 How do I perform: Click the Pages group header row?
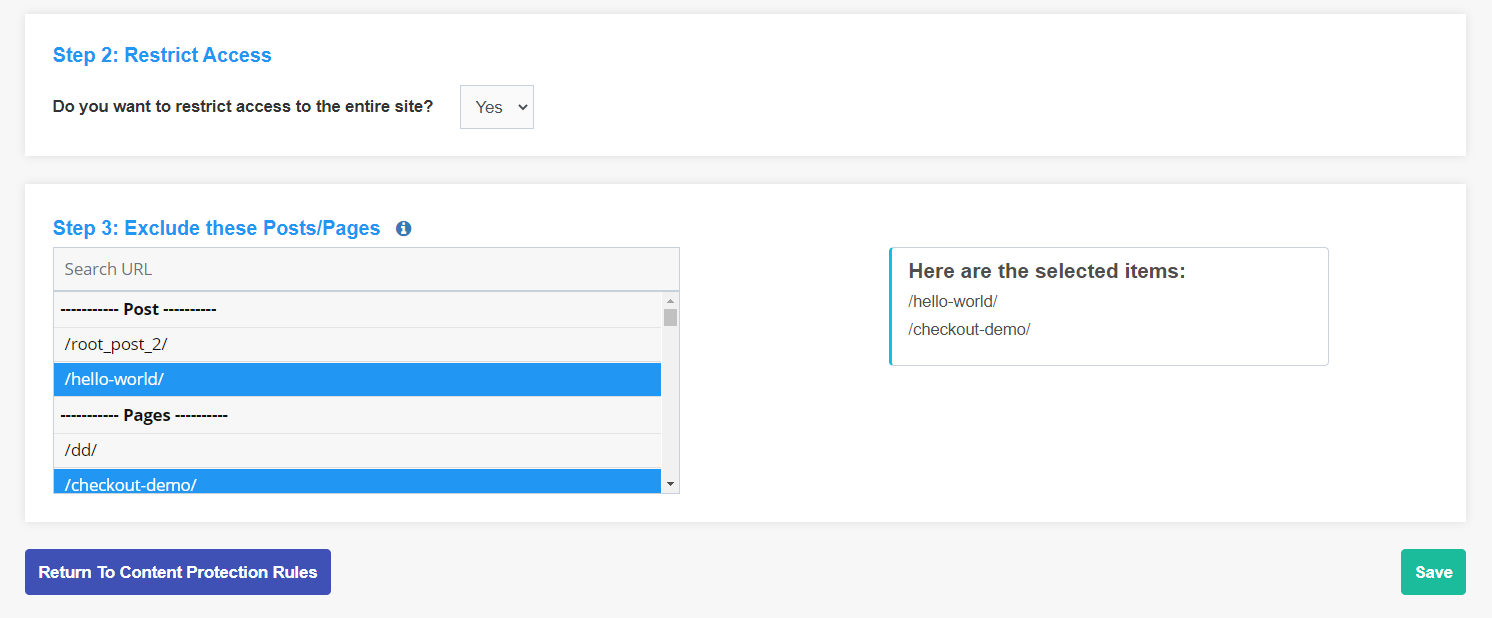[357, 415]
